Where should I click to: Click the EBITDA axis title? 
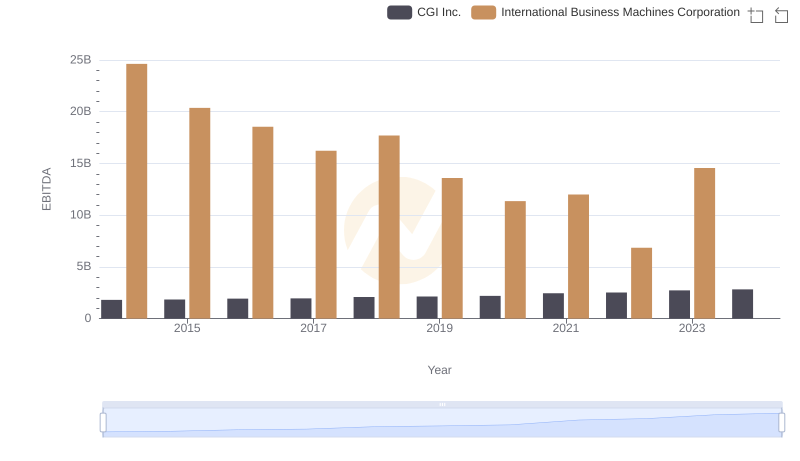(46, 189)
